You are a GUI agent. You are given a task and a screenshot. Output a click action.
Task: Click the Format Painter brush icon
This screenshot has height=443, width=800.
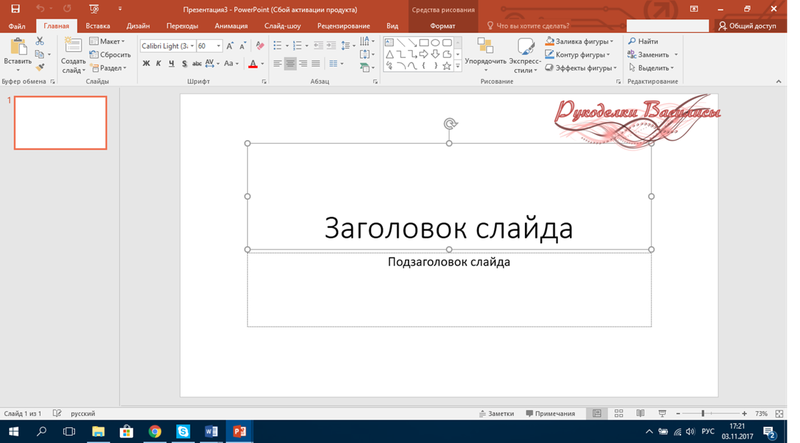[x=40, y=68]
